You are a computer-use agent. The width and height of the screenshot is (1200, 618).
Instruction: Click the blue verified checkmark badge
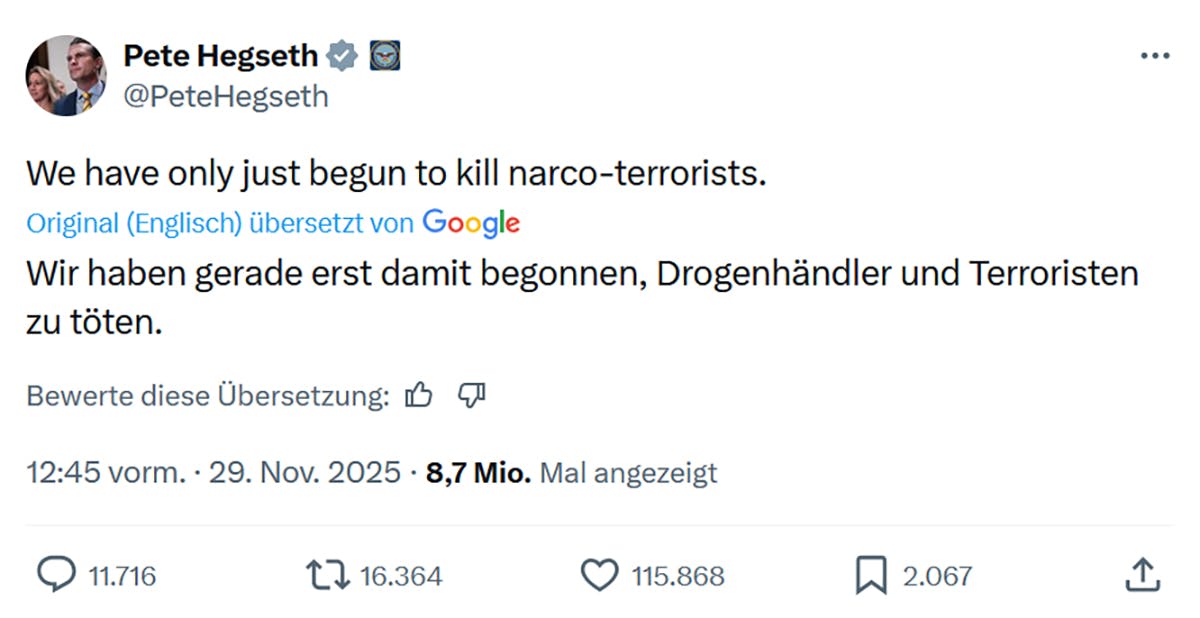(x=344, y=55)
